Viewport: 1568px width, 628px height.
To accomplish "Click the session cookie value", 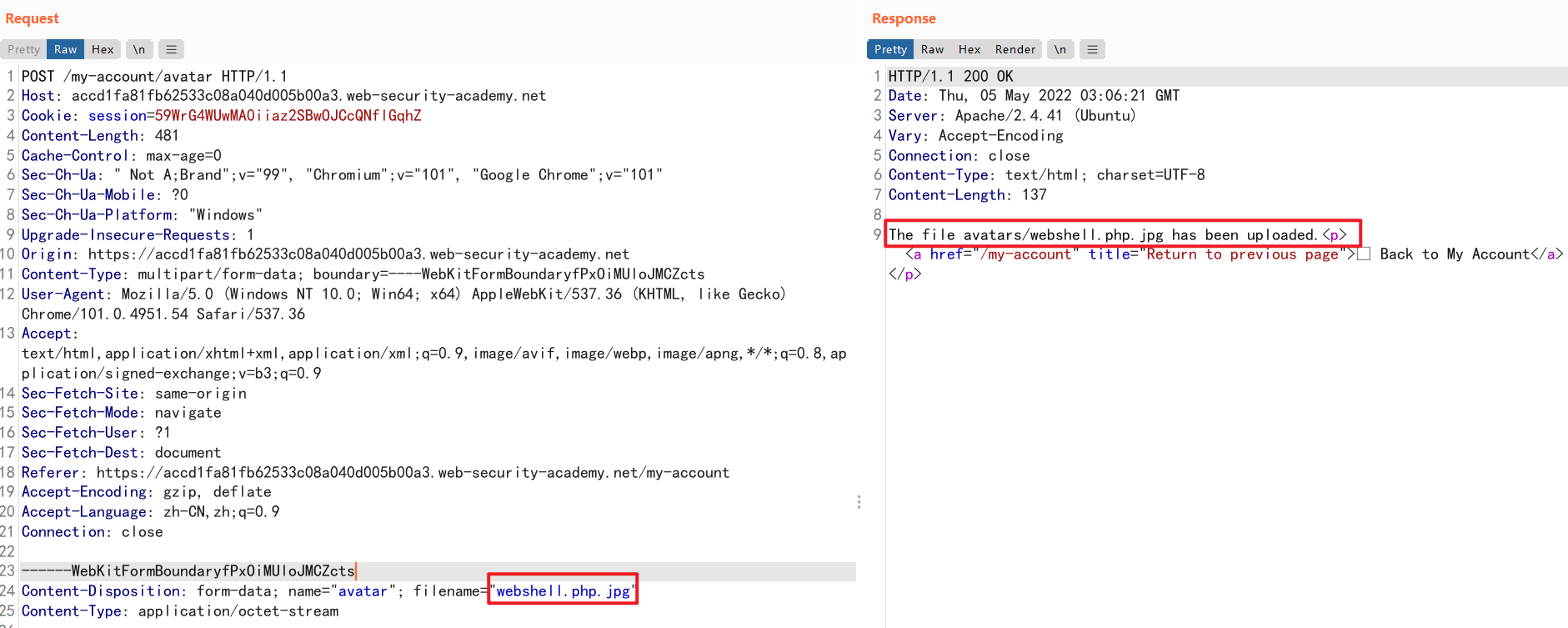I will [x=288, y=115].
